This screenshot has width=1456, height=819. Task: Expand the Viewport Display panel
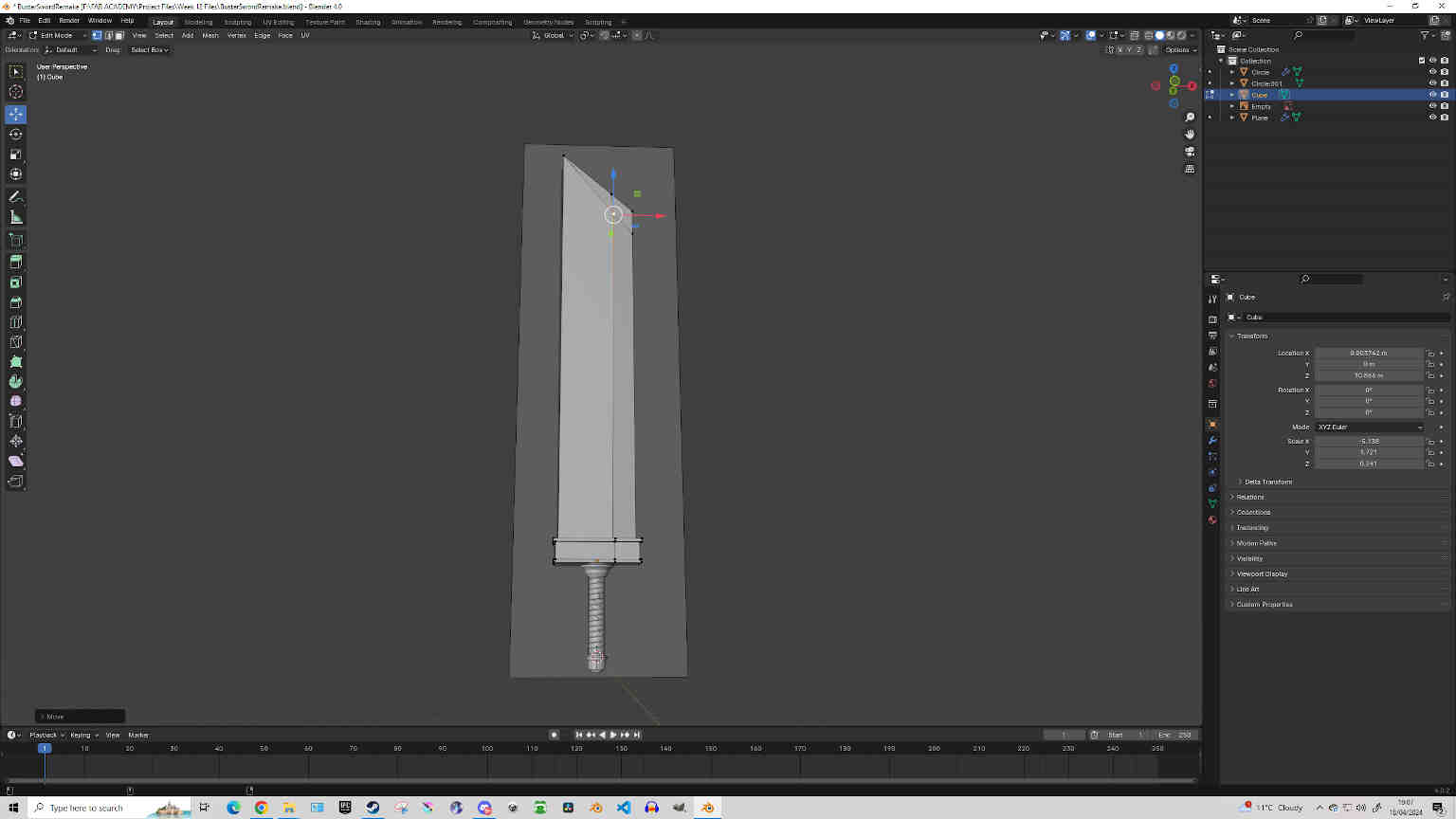[1262, 573]
